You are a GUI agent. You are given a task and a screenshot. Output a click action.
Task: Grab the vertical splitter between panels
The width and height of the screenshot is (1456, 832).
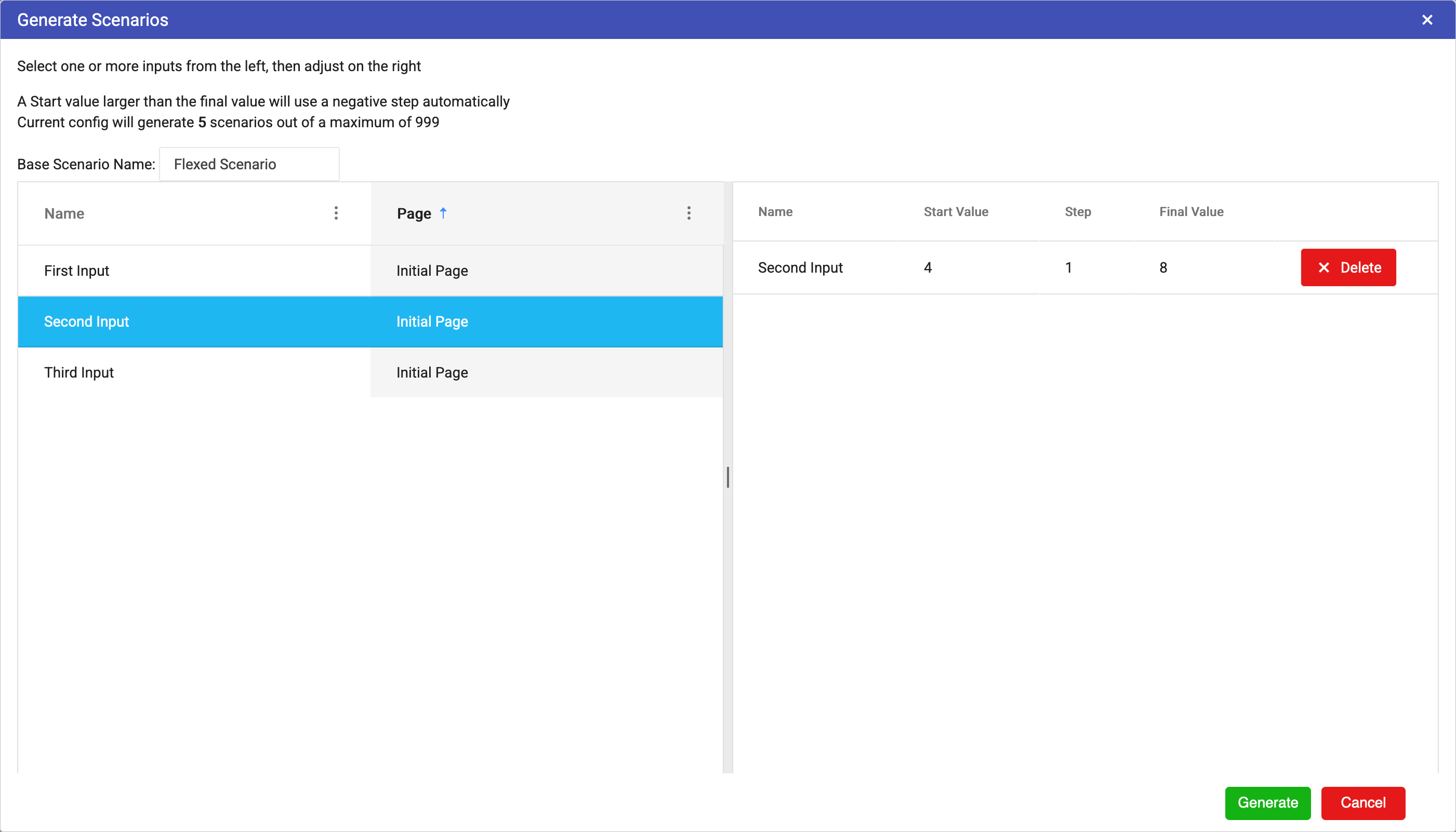pyautogui.click(x=727, y=477)
